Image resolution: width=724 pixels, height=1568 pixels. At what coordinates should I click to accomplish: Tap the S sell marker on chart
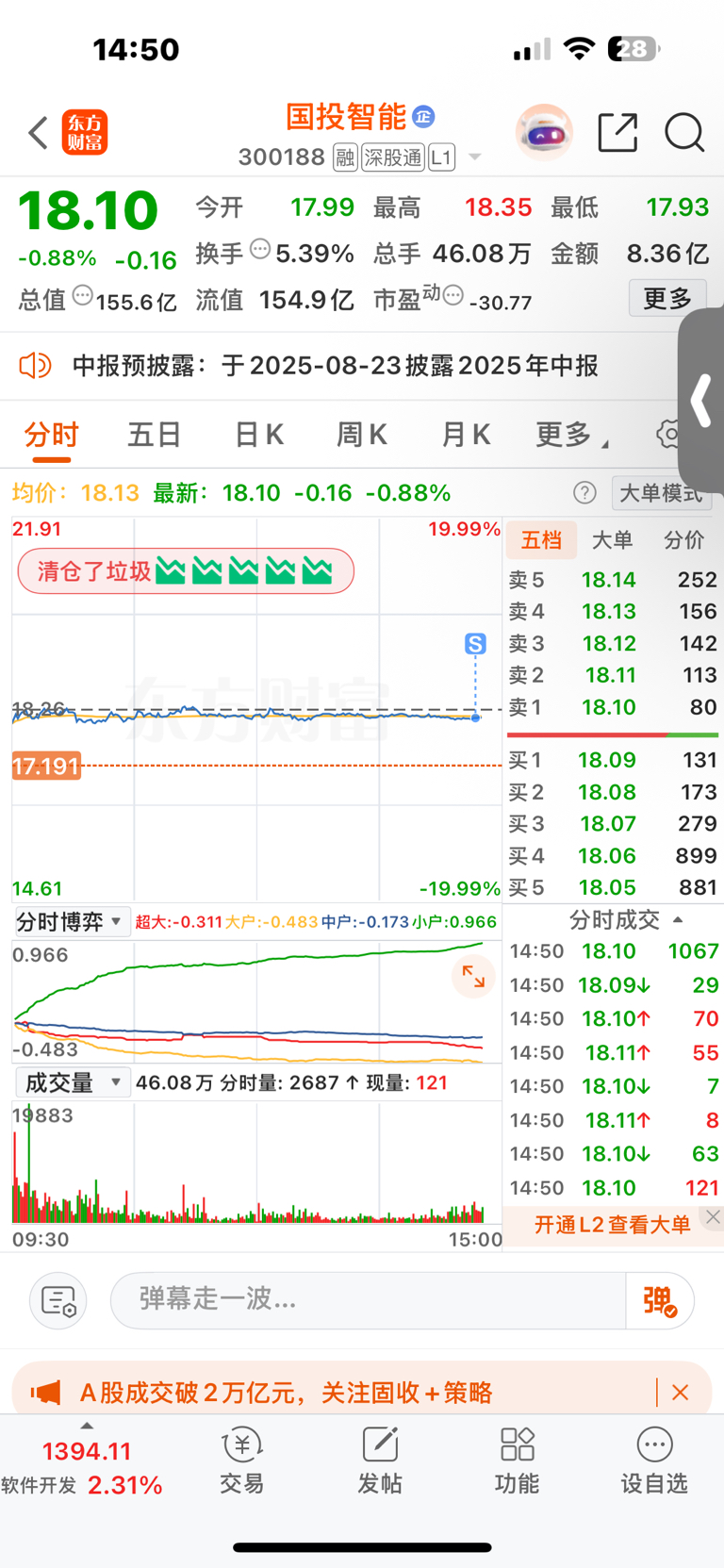475,644
